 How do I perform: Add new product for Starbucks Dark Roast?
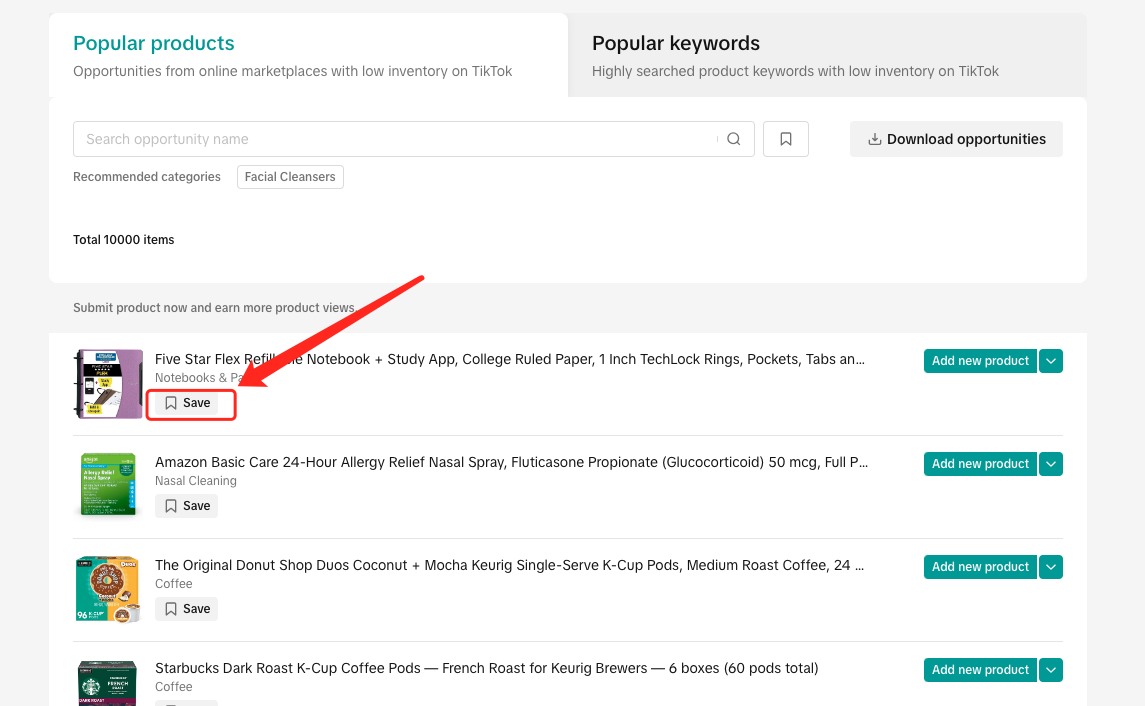click(x=980, y=670)
